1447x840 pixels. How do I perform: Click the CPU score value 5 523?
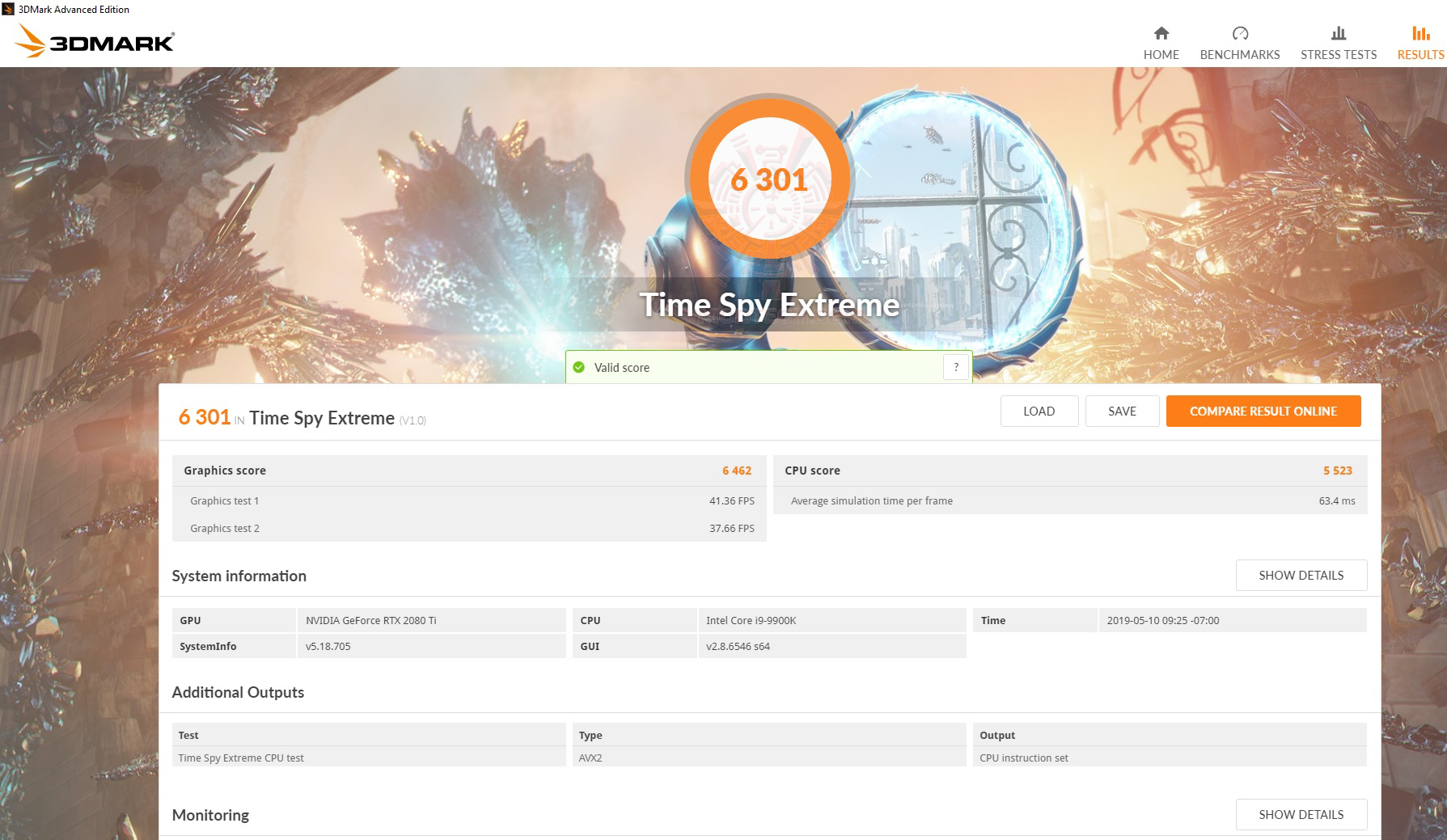click(x=1338, y=471)
